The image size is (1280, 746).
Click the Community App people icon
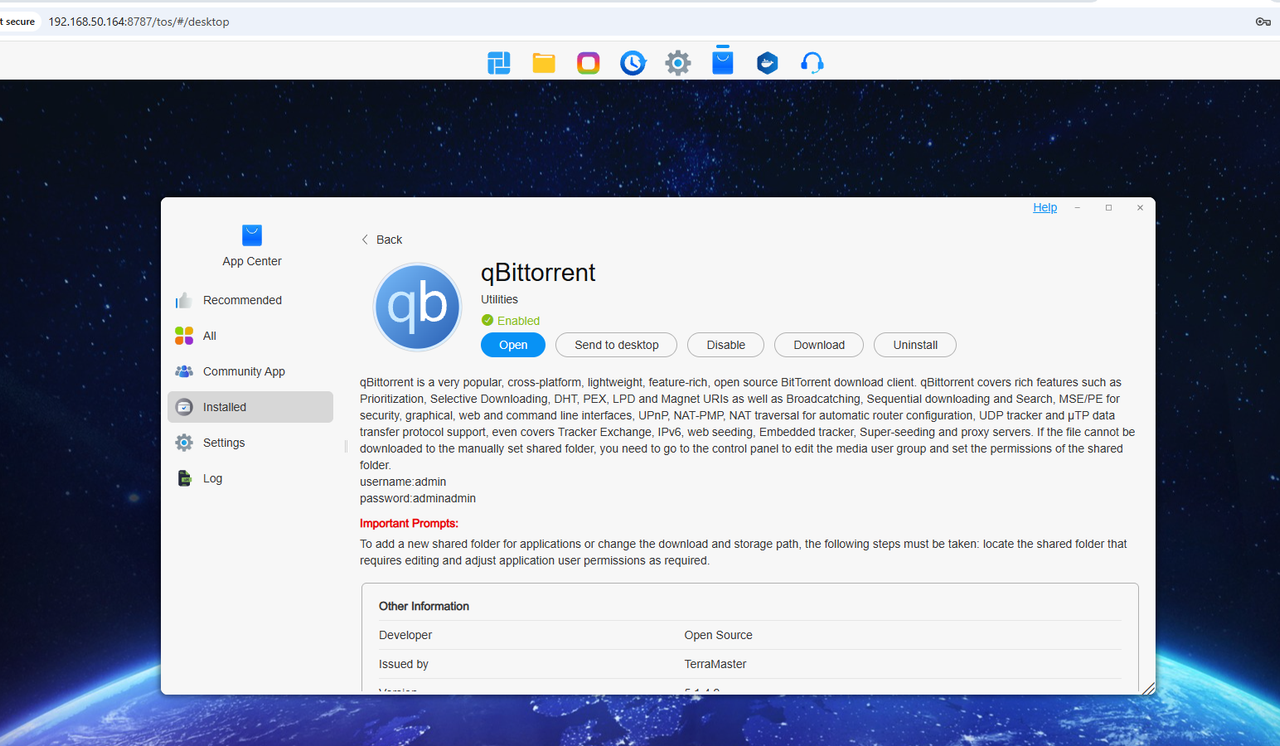184,371
